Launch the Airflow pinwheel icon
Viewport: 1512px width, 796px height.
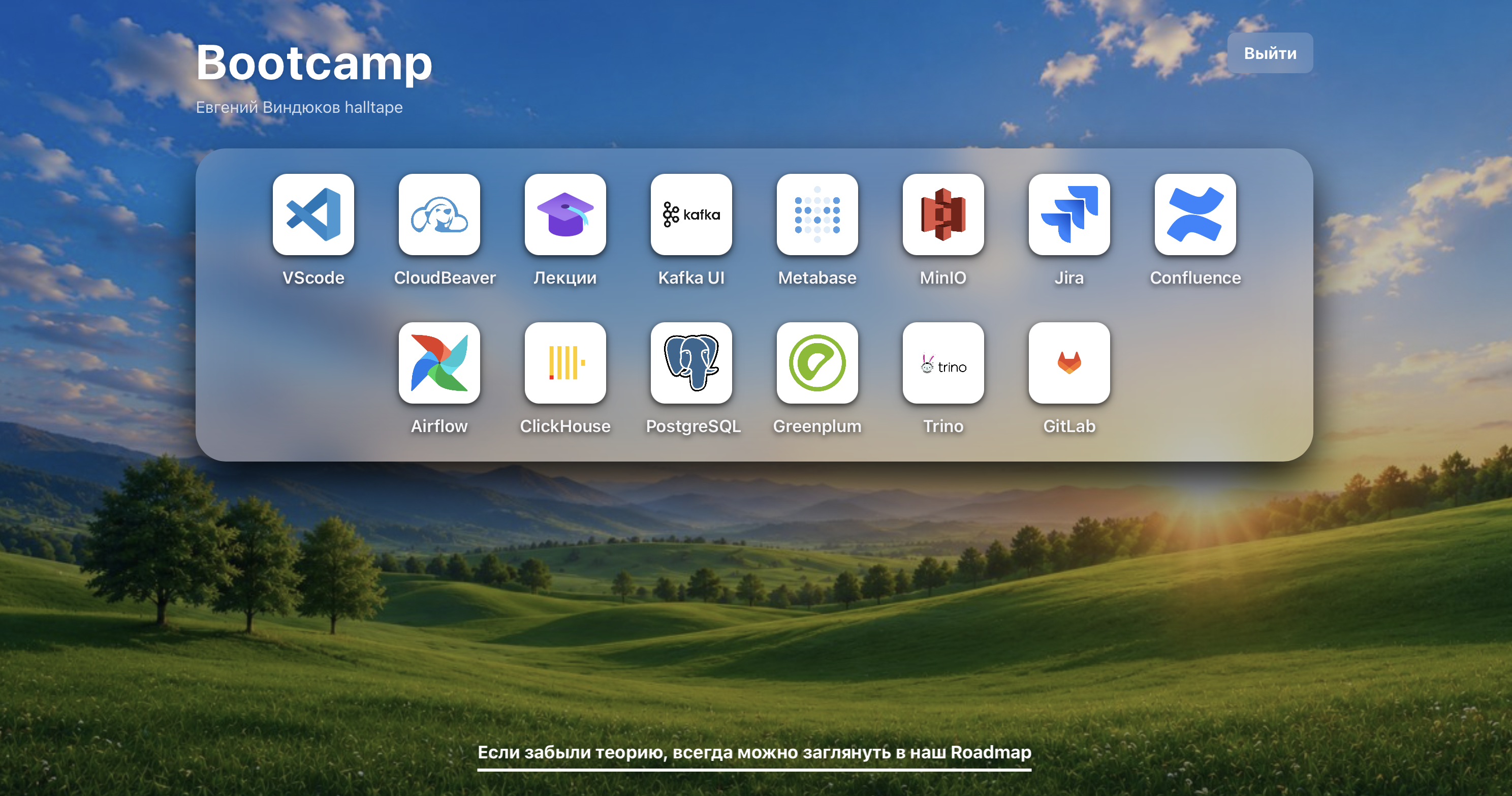pyautogui.click(x=439, y=363)
